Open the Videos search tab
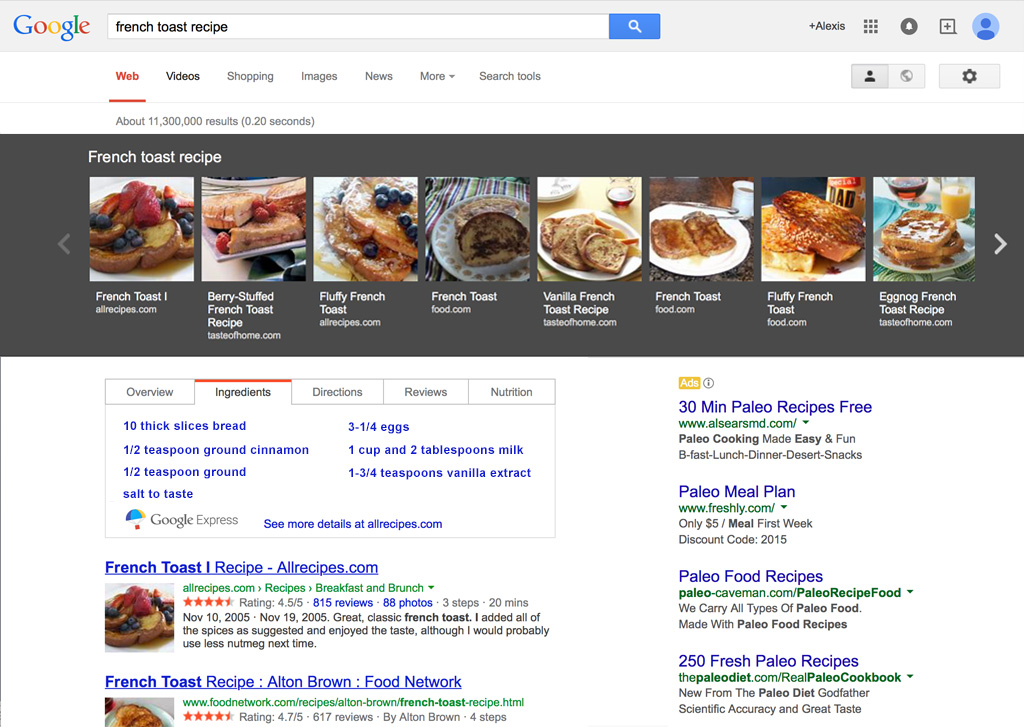 pos(183,76)
